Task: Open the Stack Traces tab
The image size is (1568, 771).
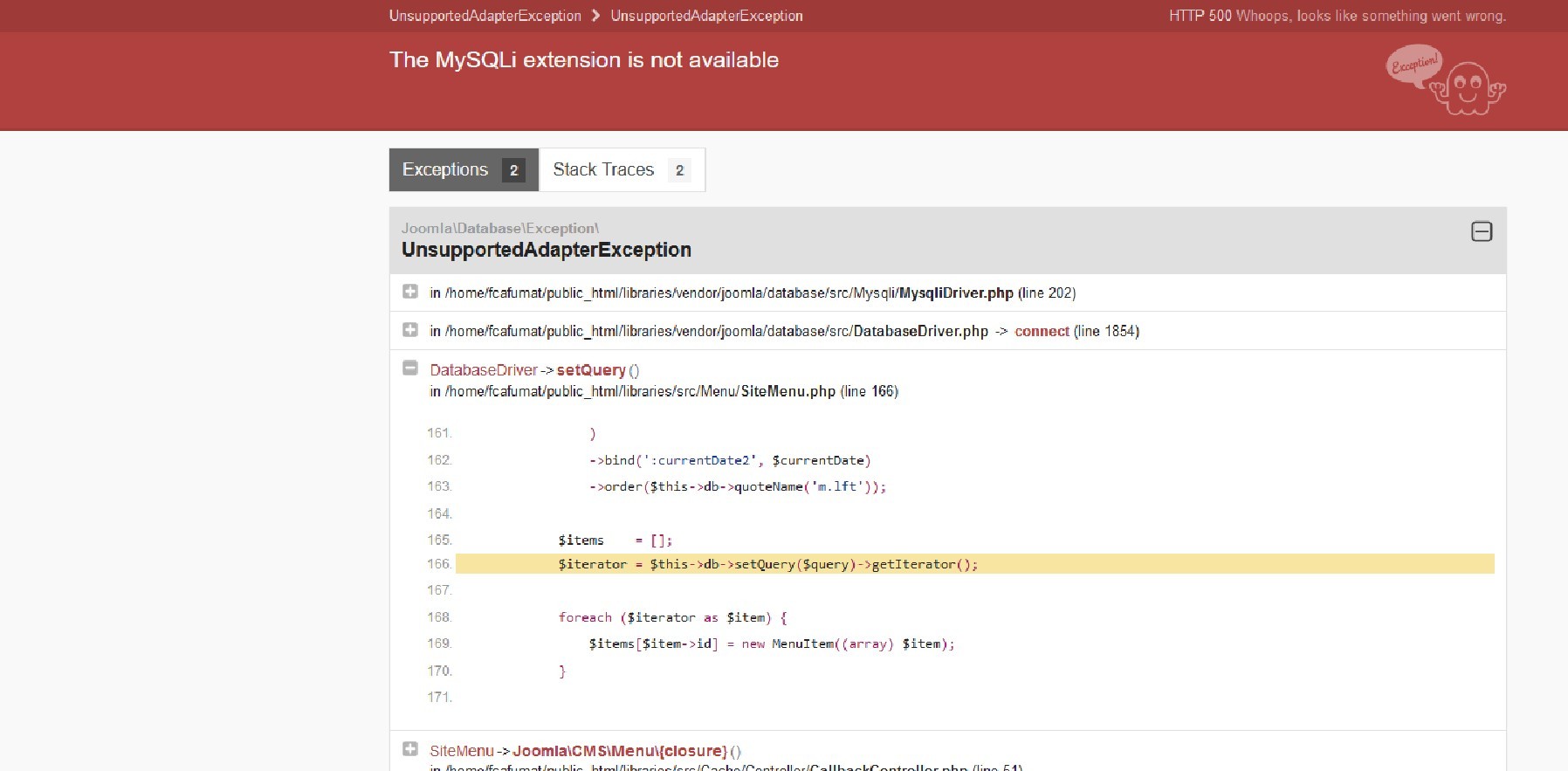Action: tap(603, 169)
